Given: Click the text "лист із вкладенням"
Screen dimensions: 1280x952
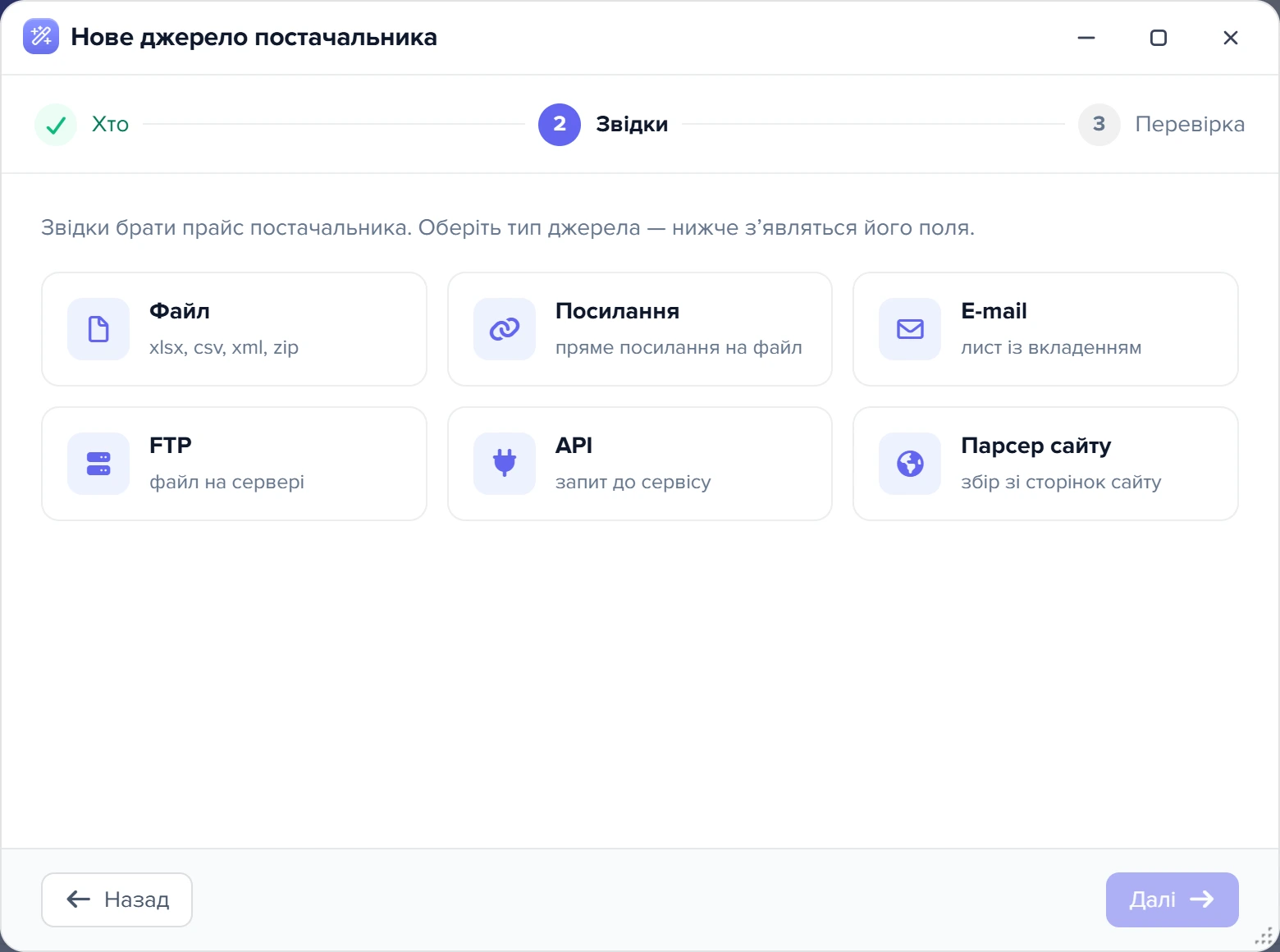Looking at the screenshot, I should coord(1051,347).
